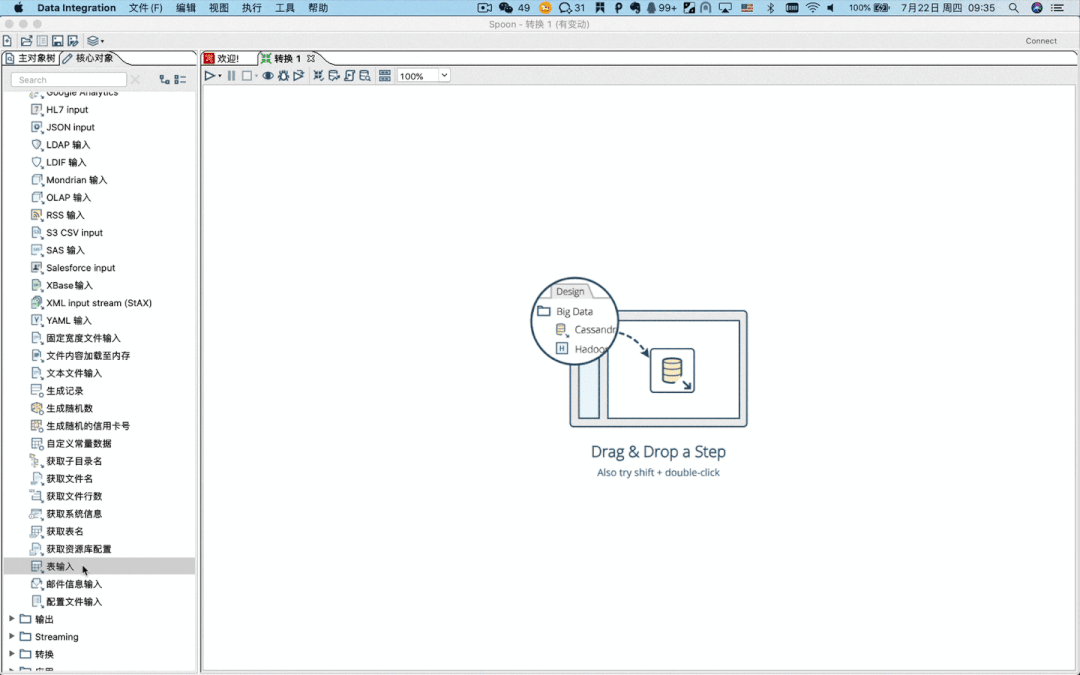Pause the running transformation
The height and width of the screenshot is (675, 1080).
point(231,76)
